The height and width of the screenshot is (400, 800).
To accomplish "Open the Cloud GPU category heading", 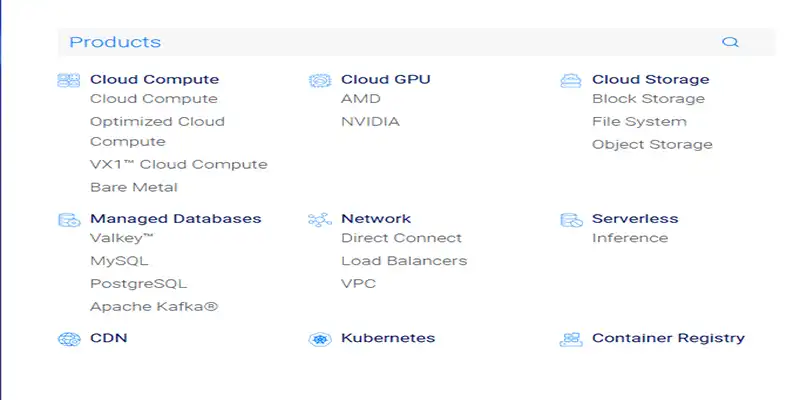I will (386, 79).
